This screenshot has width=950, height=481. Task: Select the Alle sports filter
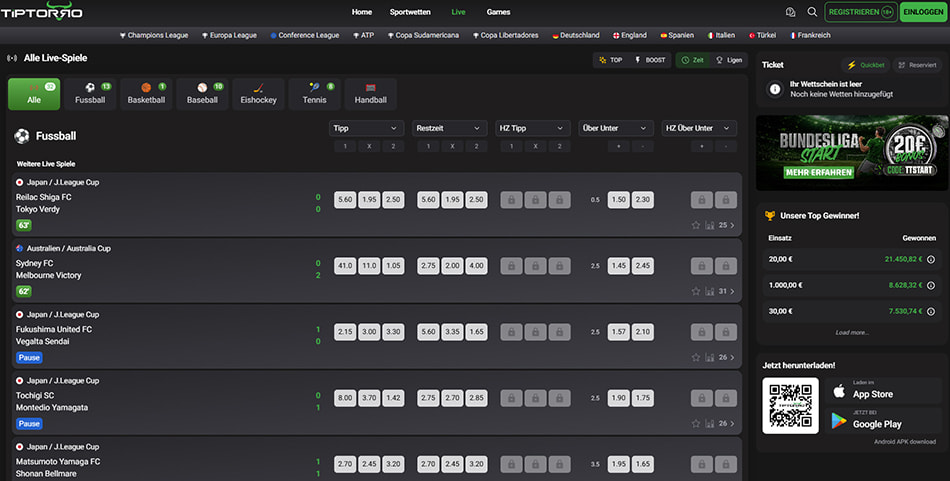[x=34, y=94]
